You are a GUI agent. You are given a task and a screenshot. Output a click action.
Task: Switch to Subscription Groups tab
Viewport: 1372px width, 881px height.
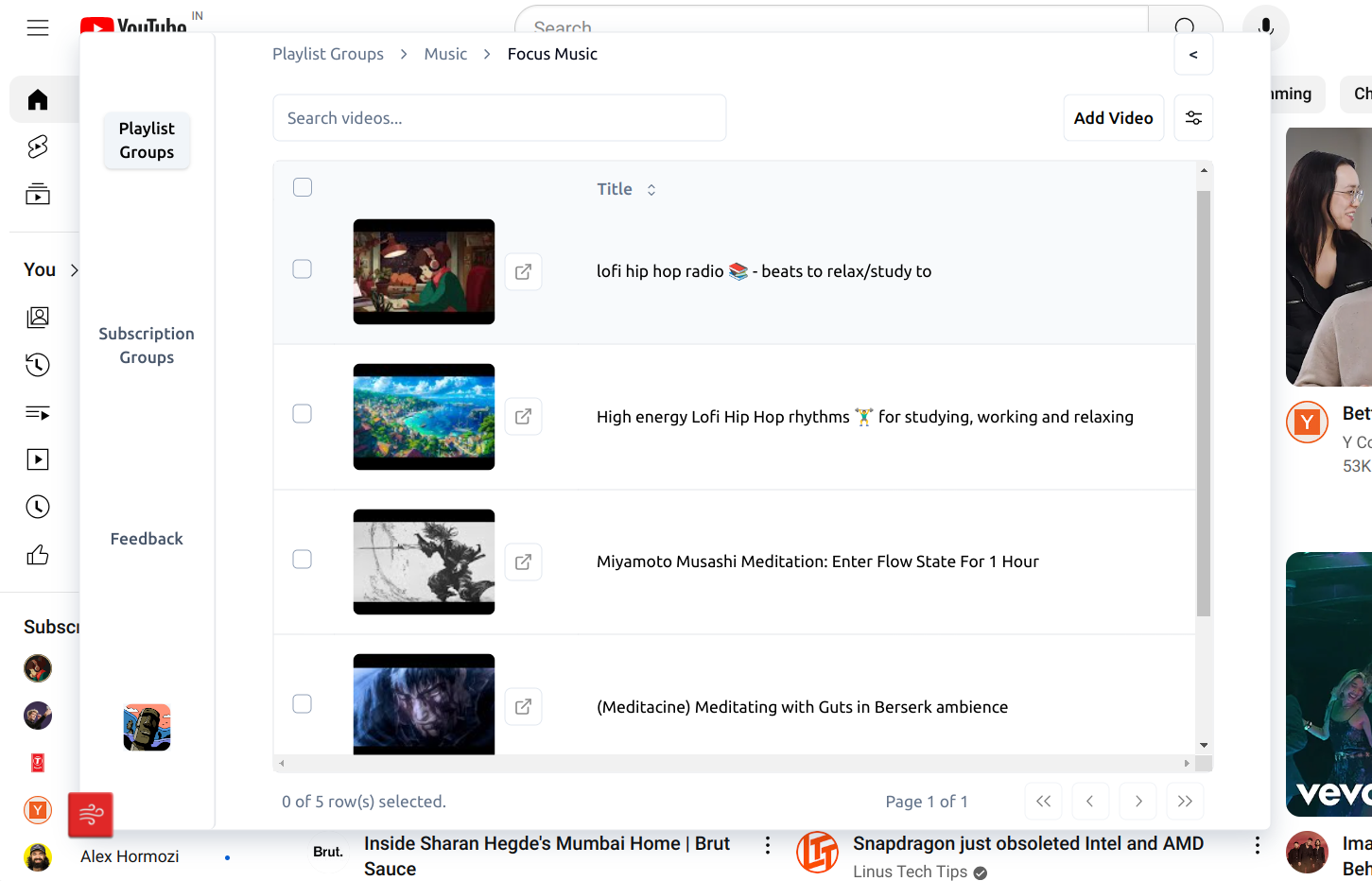[147, 346]
